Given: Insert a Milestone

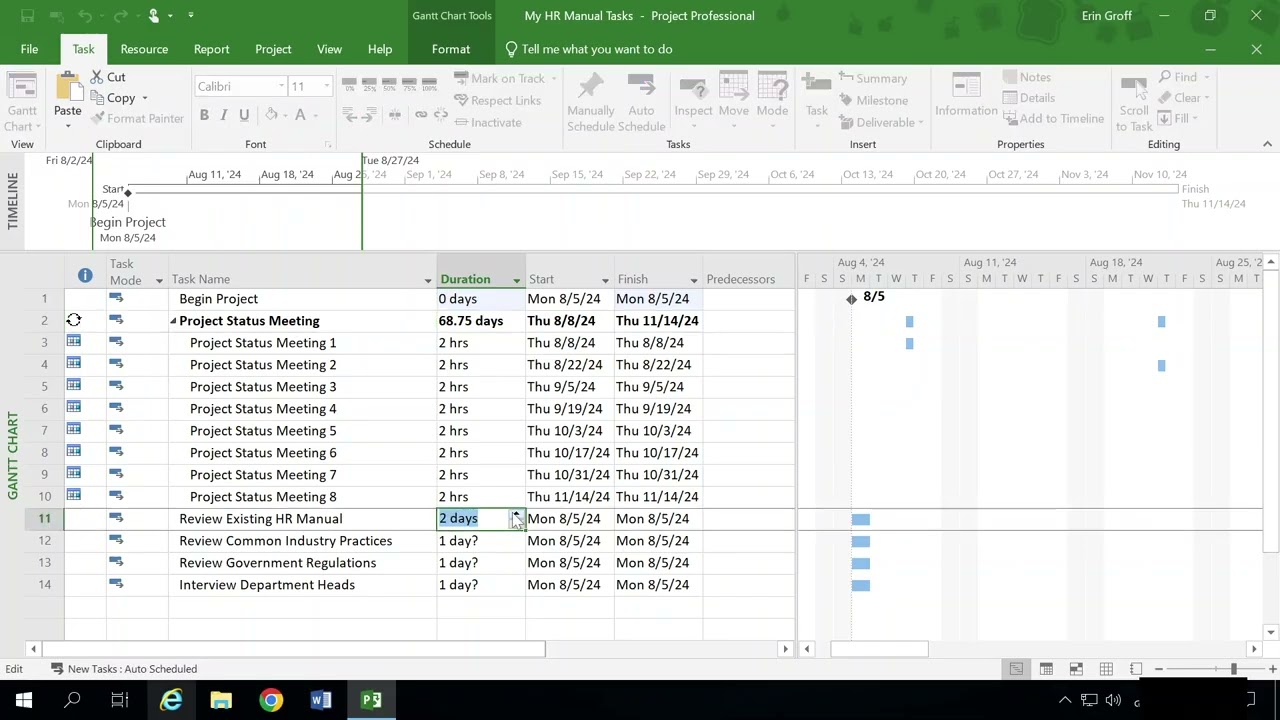Looking at the screenshot, I should coord(873,100).
